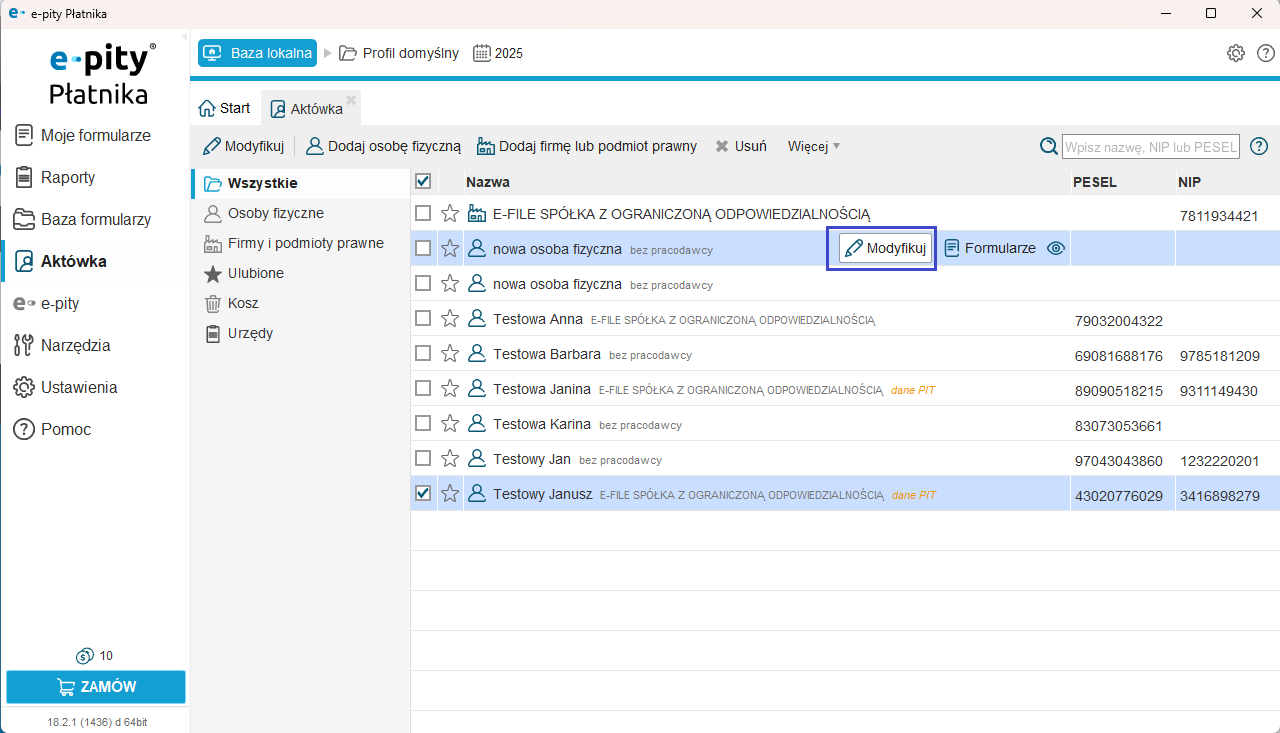Uncheck the Testowy Janusz checkbox
This screenshot has width=1280, height=733.
click(423, 493)
